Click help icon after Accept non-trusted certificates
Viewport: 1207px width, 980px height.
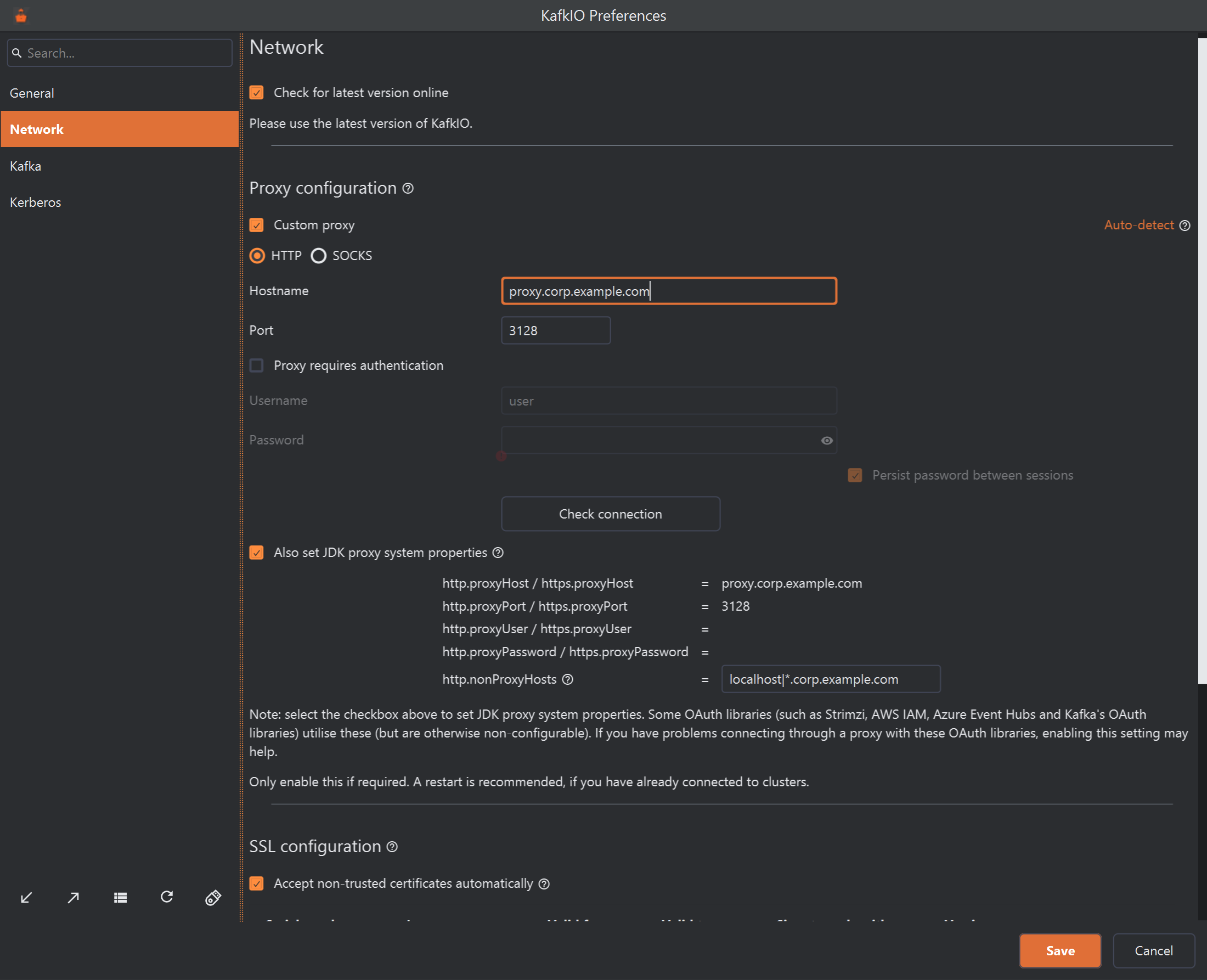click(544, 884)
